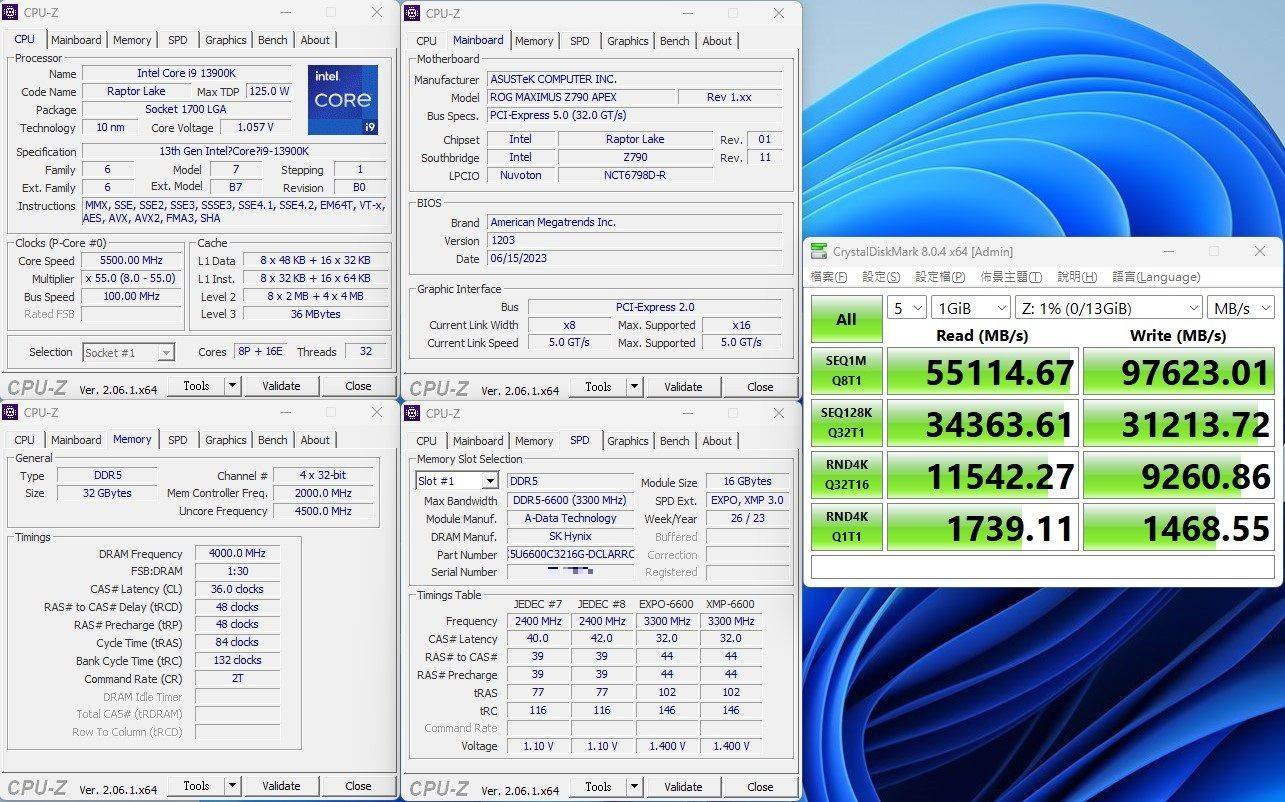Click the SEQ128K read value 34363.61
The height and width of the screenshot is (802, 1285).
click(x=982, y=423)
